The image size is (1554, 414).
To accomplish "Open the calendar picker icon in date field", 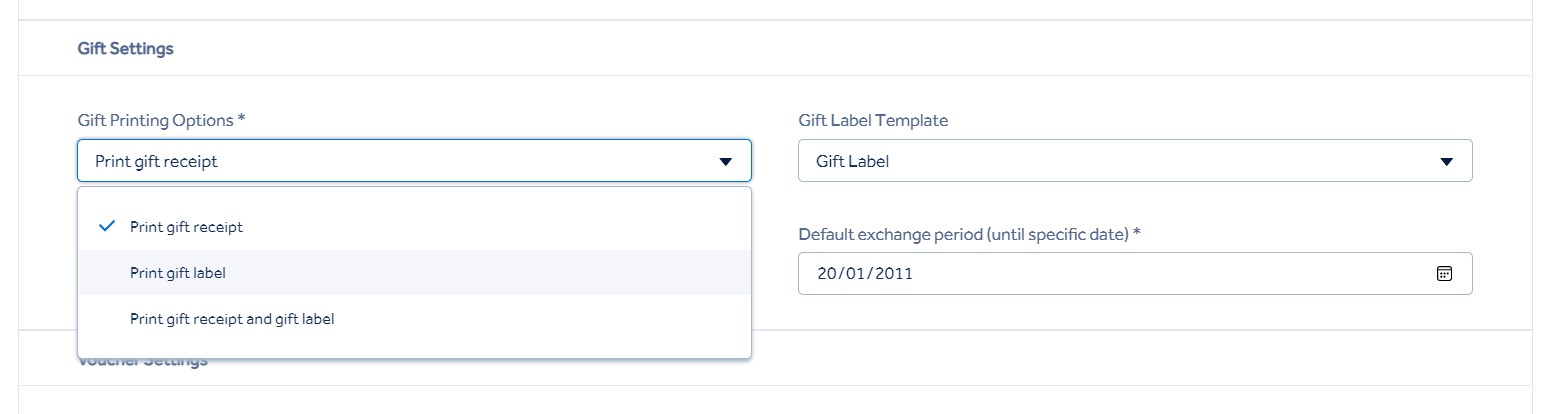I will [1444, 273].
